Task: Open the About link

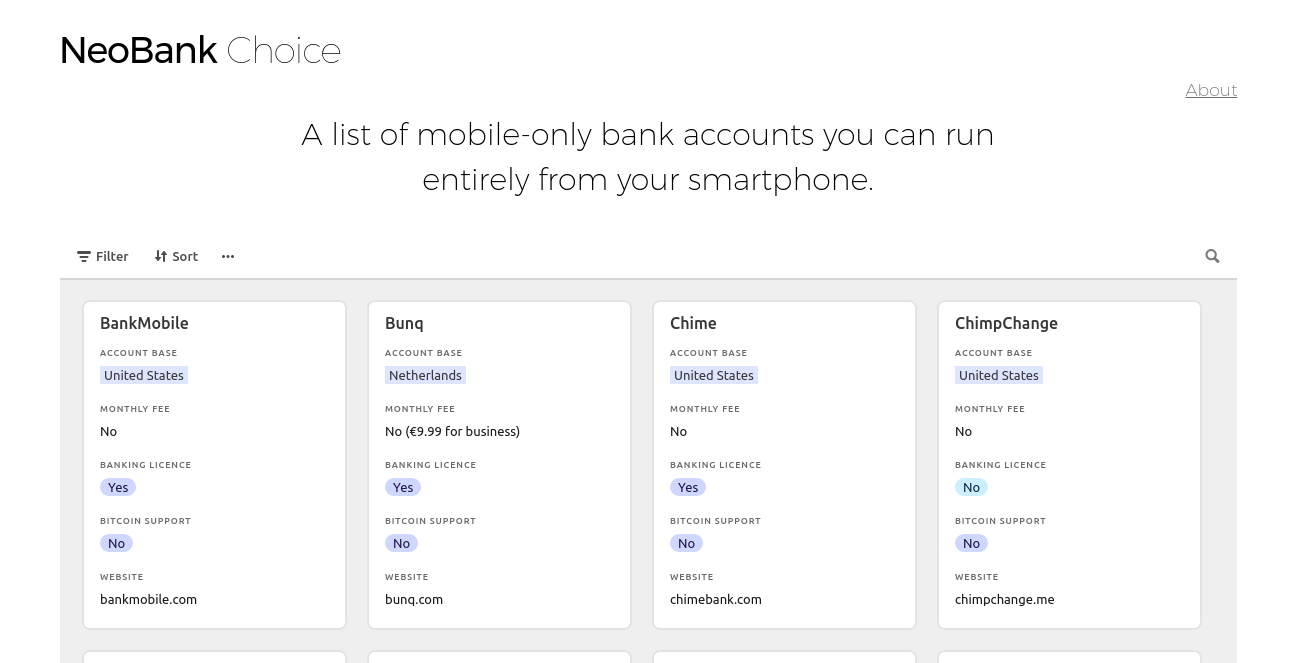Action: (x=1211, y=90)
